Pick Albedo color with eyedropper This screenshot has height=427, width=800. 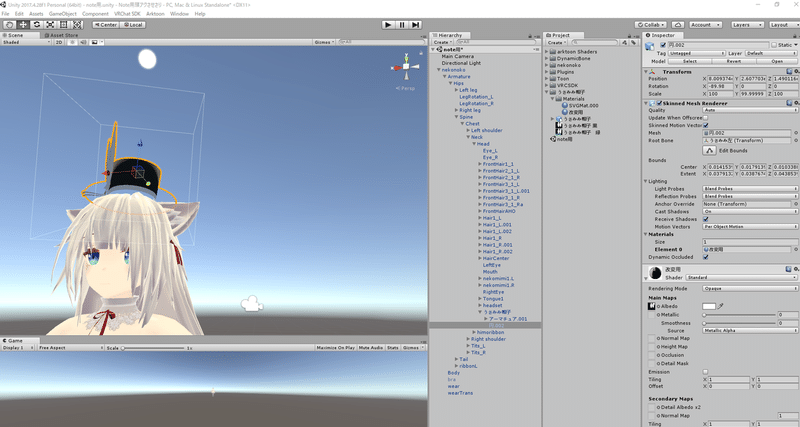click(x=720, y=306)
